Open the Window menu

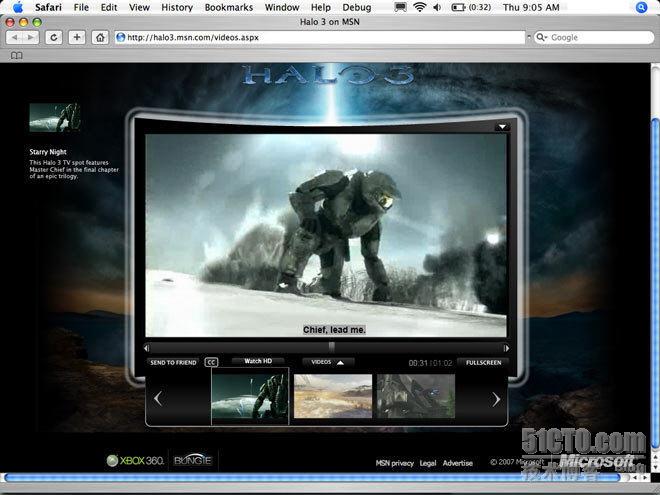click(282, 7)
